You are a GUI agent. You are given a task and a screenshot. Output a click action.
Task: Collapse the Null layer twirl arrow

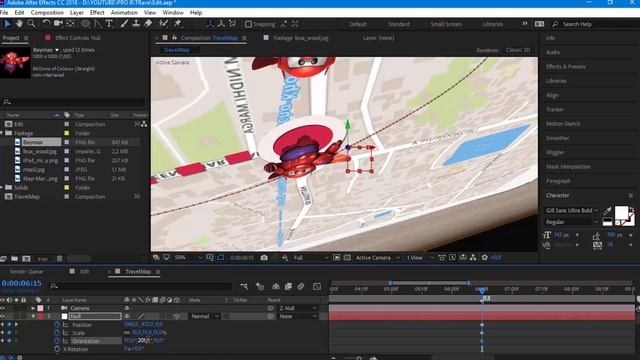pyautogui.click(x=33, y=316)
